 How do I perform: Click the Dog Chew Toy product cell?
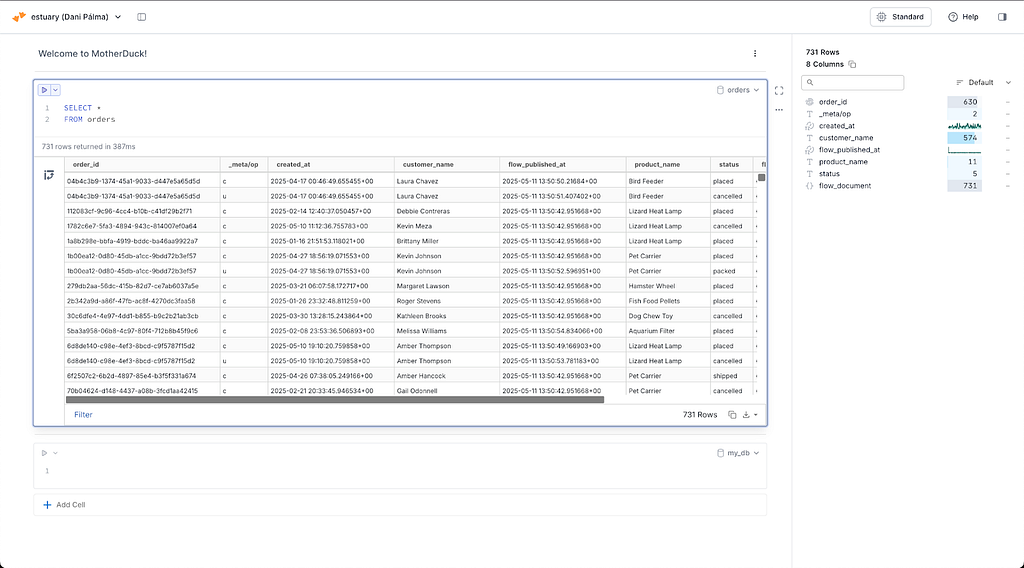click(x=667, y=316)
